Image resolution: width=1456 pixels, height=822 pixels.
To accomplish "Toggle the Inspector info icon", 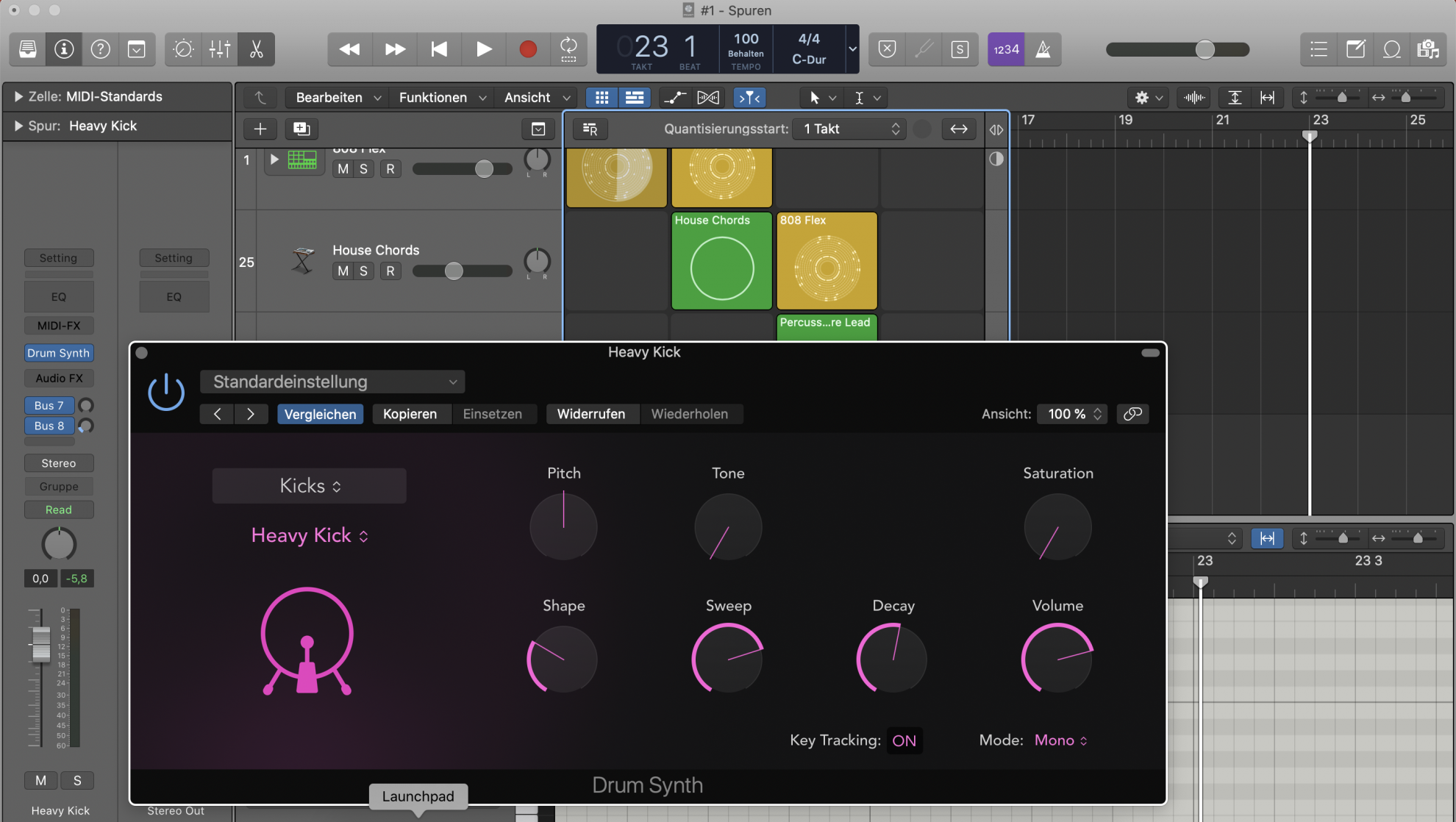I will (x=64, y=49).
